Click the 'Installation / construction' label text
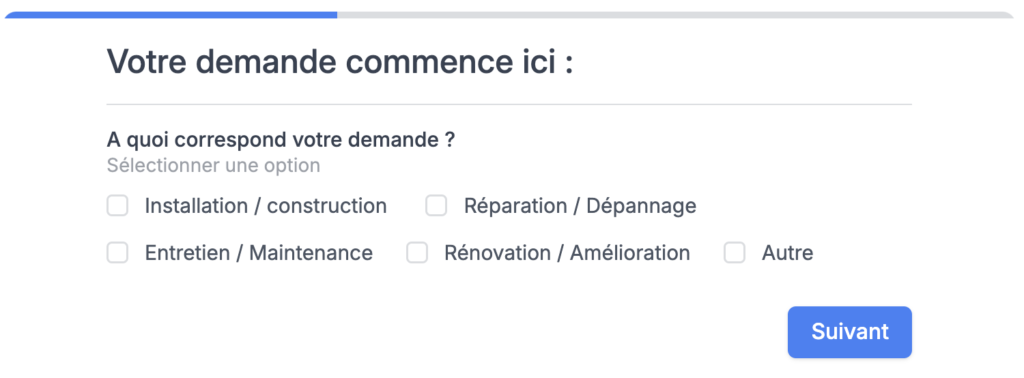Screen dimensions: 1024x378 266,206
